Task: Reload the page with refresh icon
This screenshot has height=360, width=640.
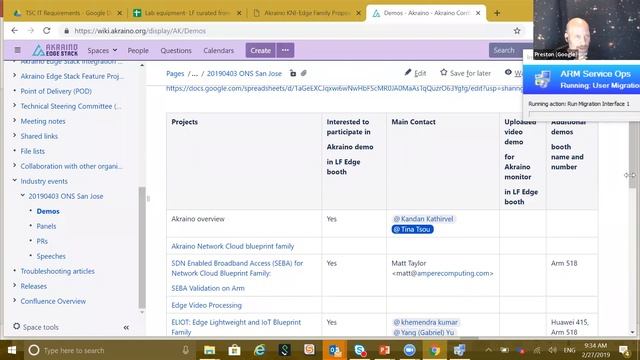Action: point(47,31)
